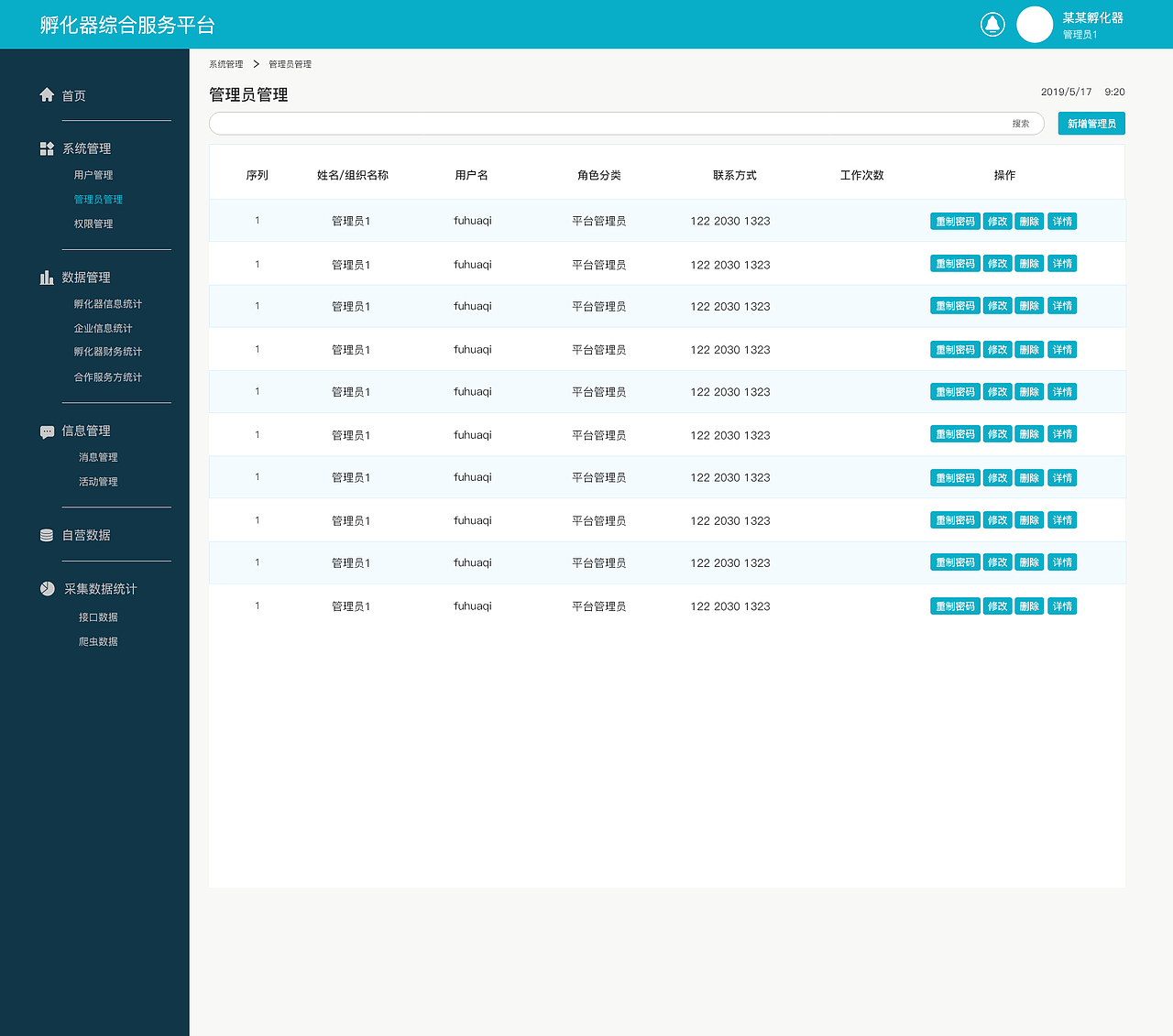Click the 信息管理 speech bubble icon
Viewport: 1173px width, 1036px height.
47,431
